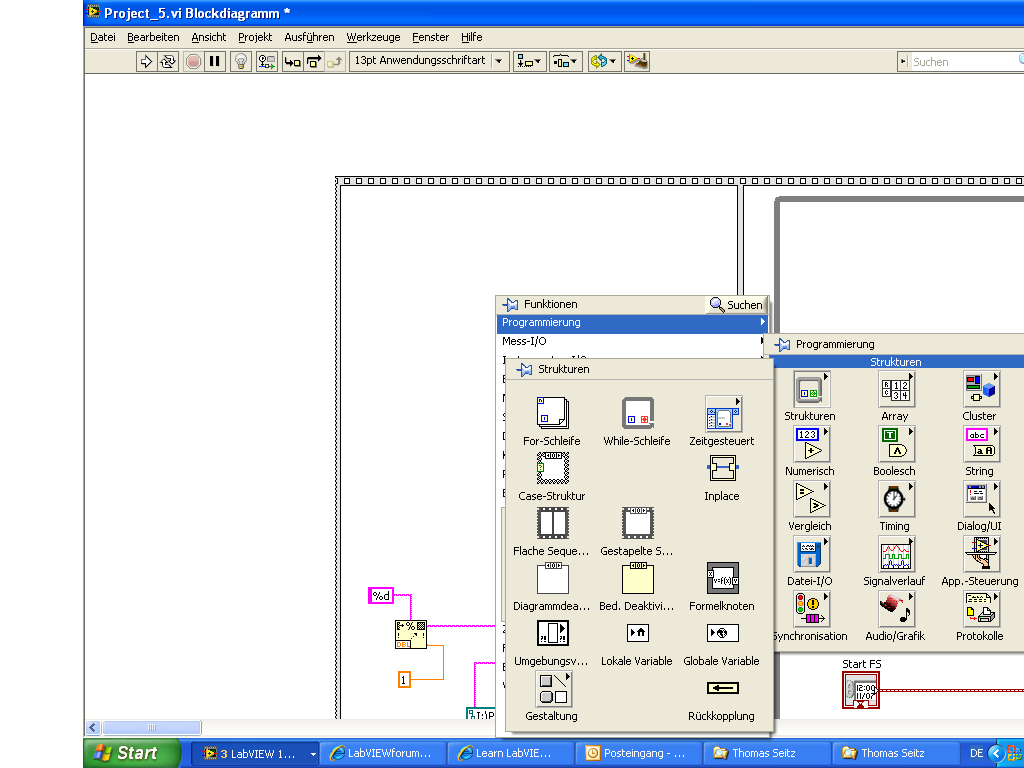Open the Hilfe menu
The image size is (1024, 768).
(x=472, y=37)
